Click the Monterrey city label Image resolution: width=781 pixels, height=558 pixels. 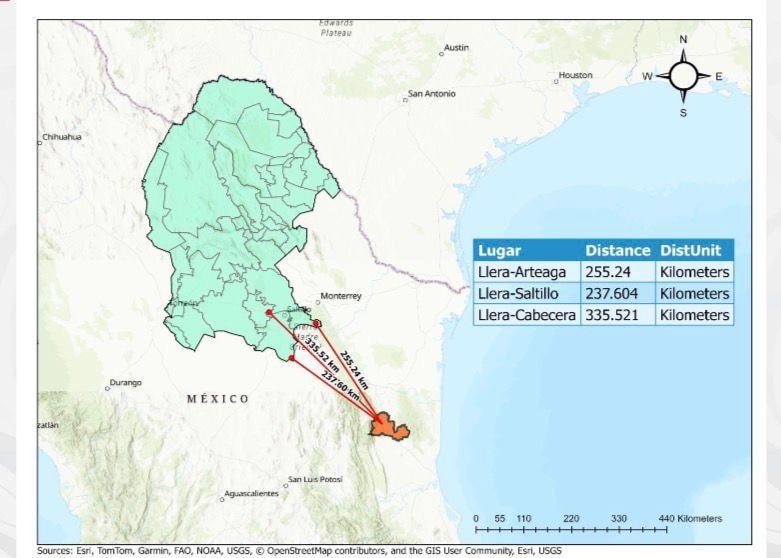(x=341, y=297)
